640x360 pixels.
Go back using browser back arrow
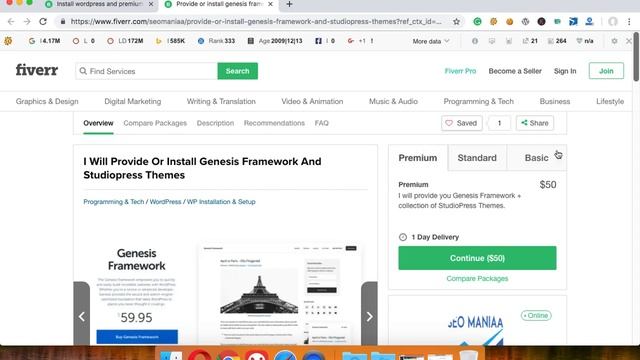[x=11, y=22]
